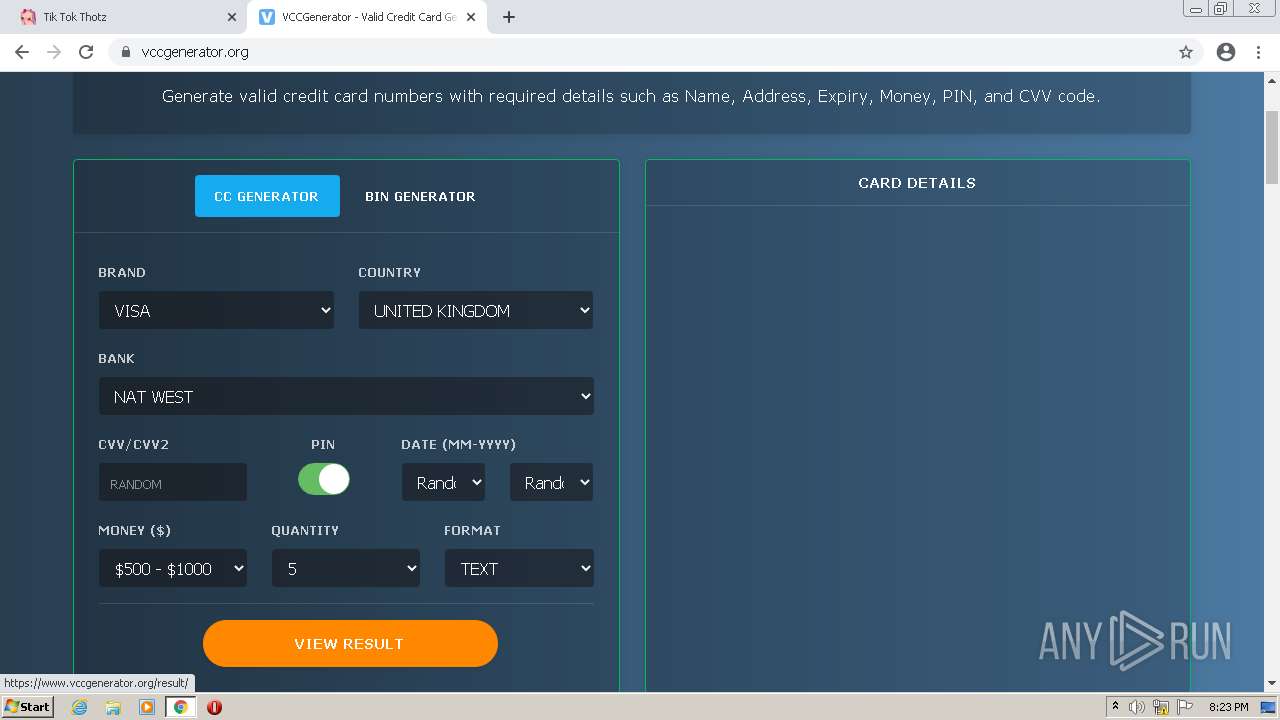Viewport: 1280px width, 720px height.
Task: Open the expiry month Random dropdown
Action: [444, 483]
